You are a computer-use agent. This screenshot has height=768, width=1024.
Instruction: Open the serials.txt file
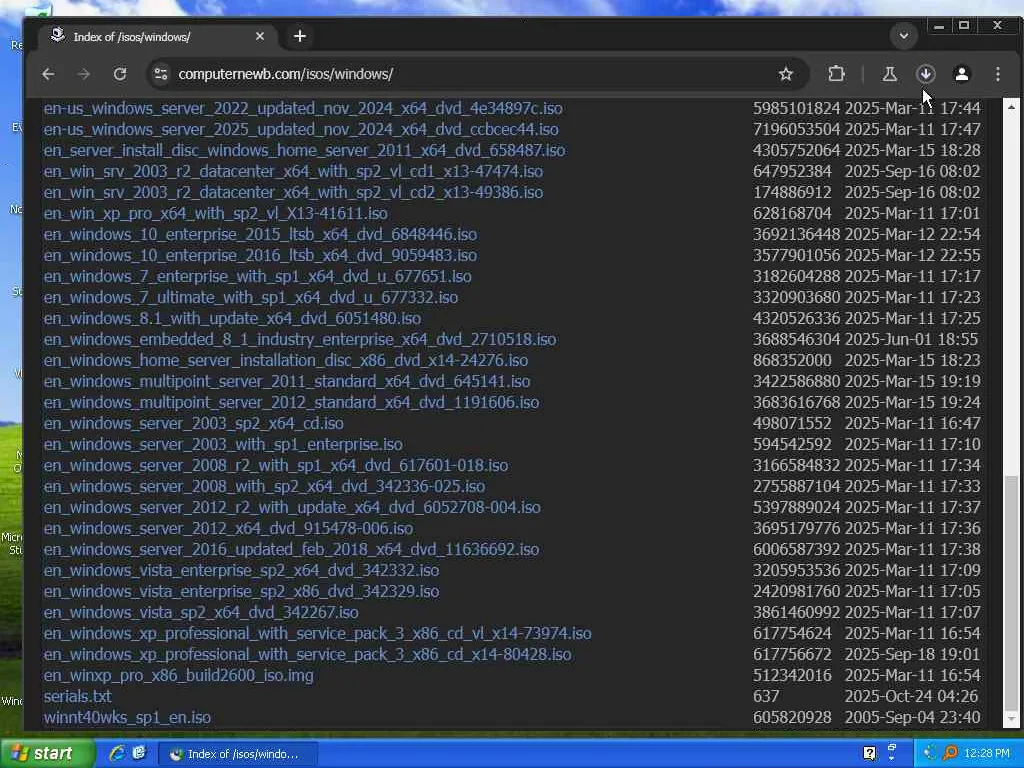pos(78,696)
